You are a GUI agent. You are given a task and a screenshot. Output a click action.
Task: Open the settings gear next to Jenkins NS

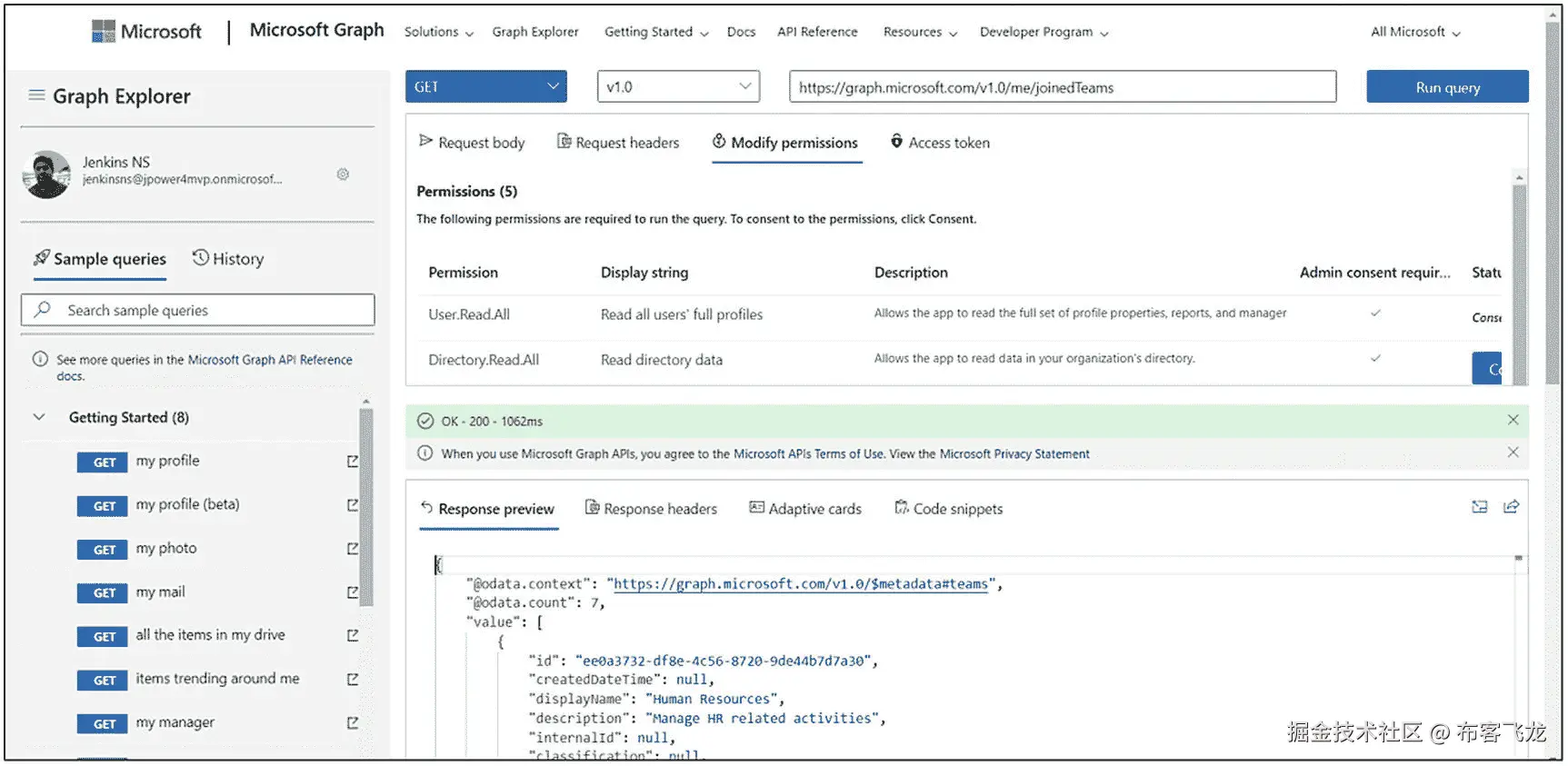pyautogui.click(x=343, y=174)
